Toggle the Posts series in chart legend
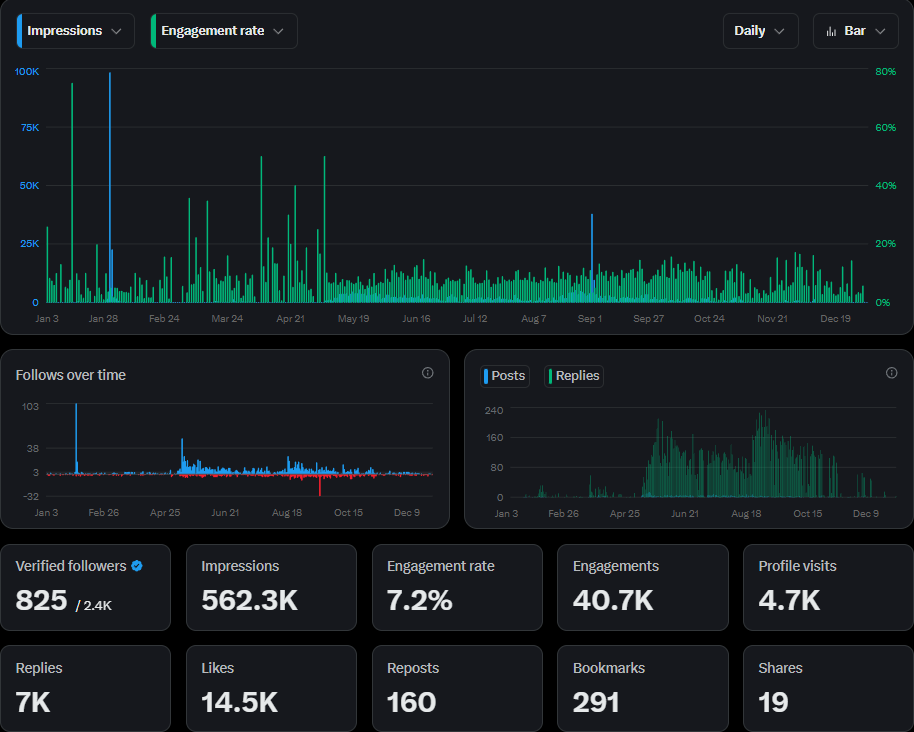Screen dimensions: 914x732 [505, 376]
